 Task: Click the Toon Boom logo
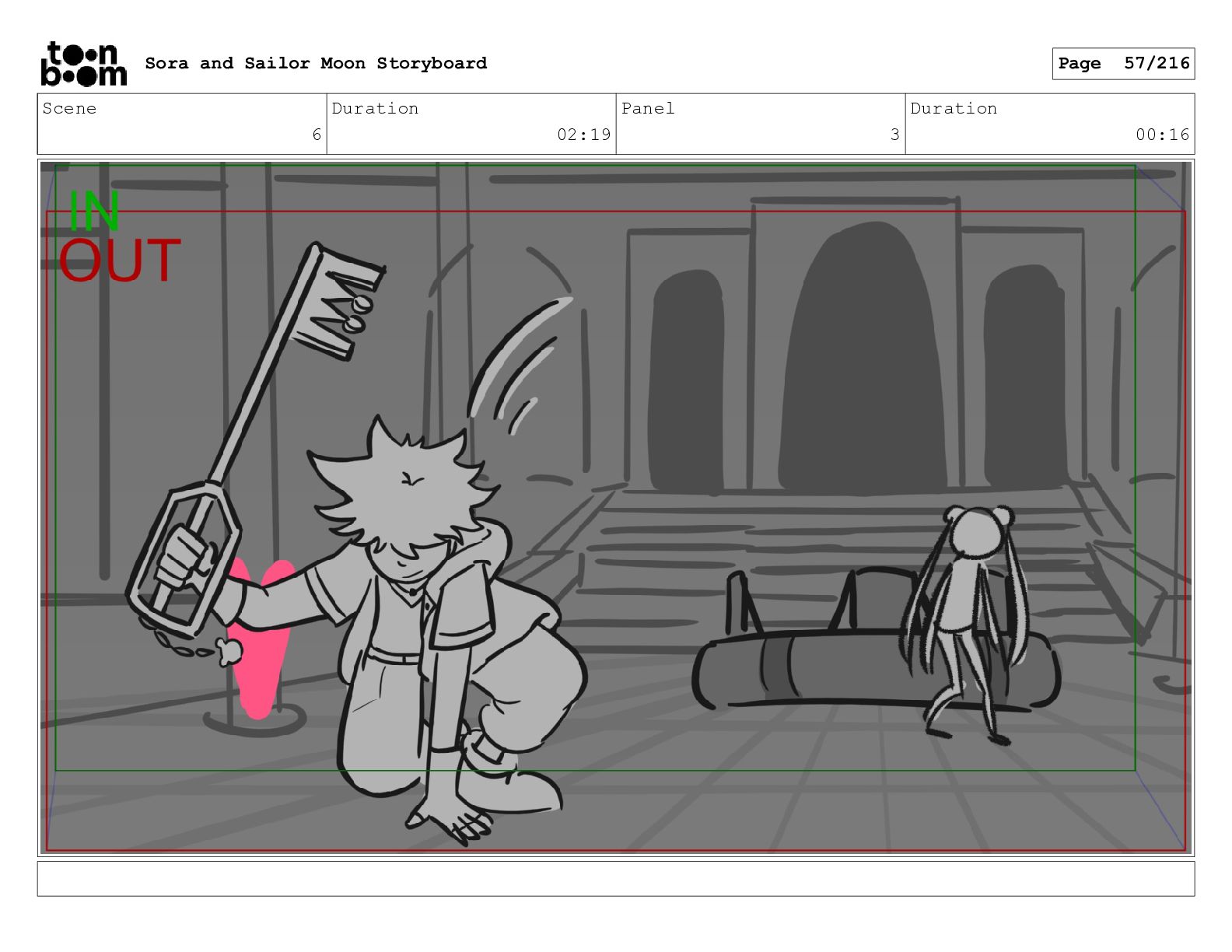(83, 64)
